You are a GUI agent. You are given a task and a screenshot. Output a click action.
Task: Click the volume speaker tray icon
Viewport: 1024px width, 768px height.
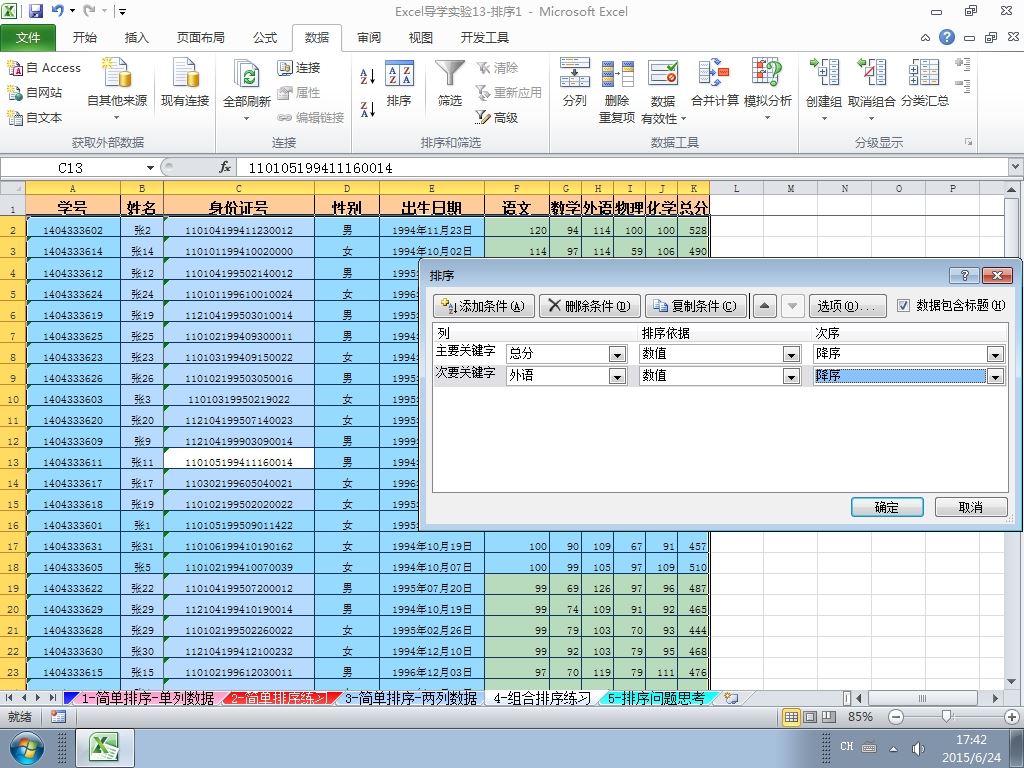pos(918,748)
